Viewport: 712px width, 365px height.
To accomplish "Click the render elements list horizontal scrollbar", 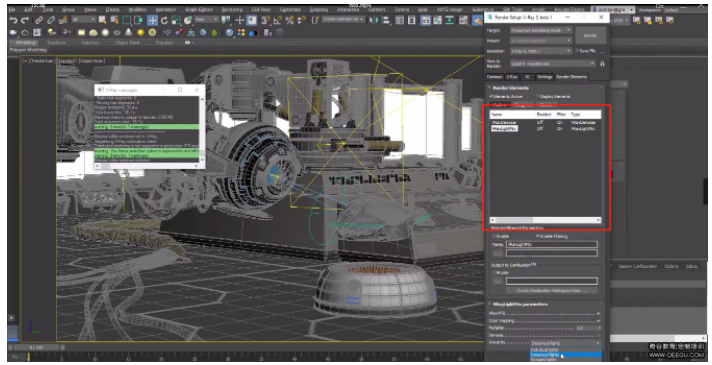I will tap(545, 220).
